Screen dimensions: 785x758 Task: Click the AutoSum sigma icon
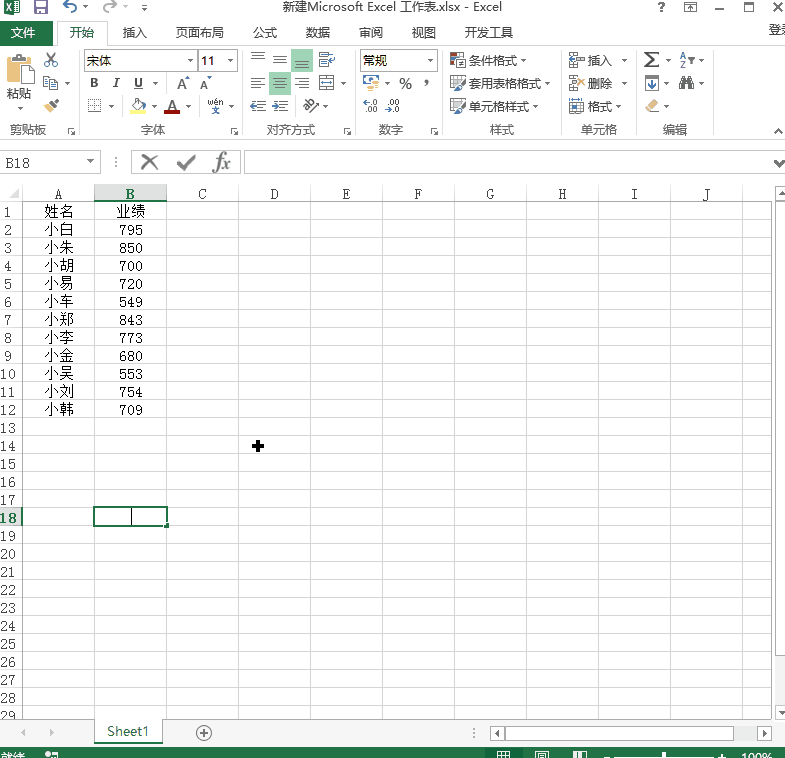[651, 60]
